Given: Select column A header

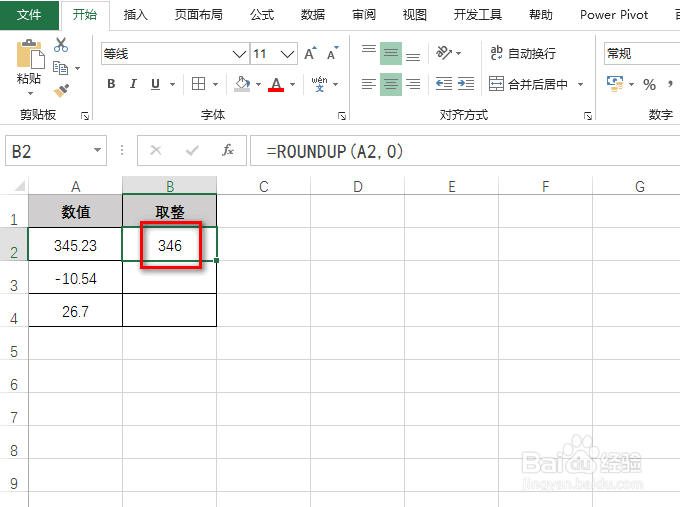Looking at the screenshot, I should pos(75,186).
